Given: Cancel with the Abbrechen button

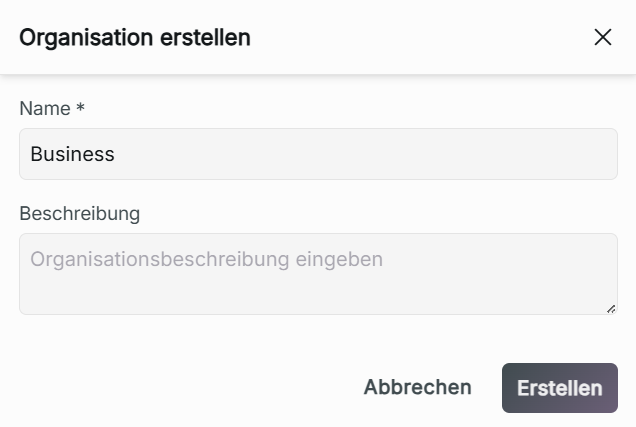Looking at the screenshot, I should click(x=417, y=388).
